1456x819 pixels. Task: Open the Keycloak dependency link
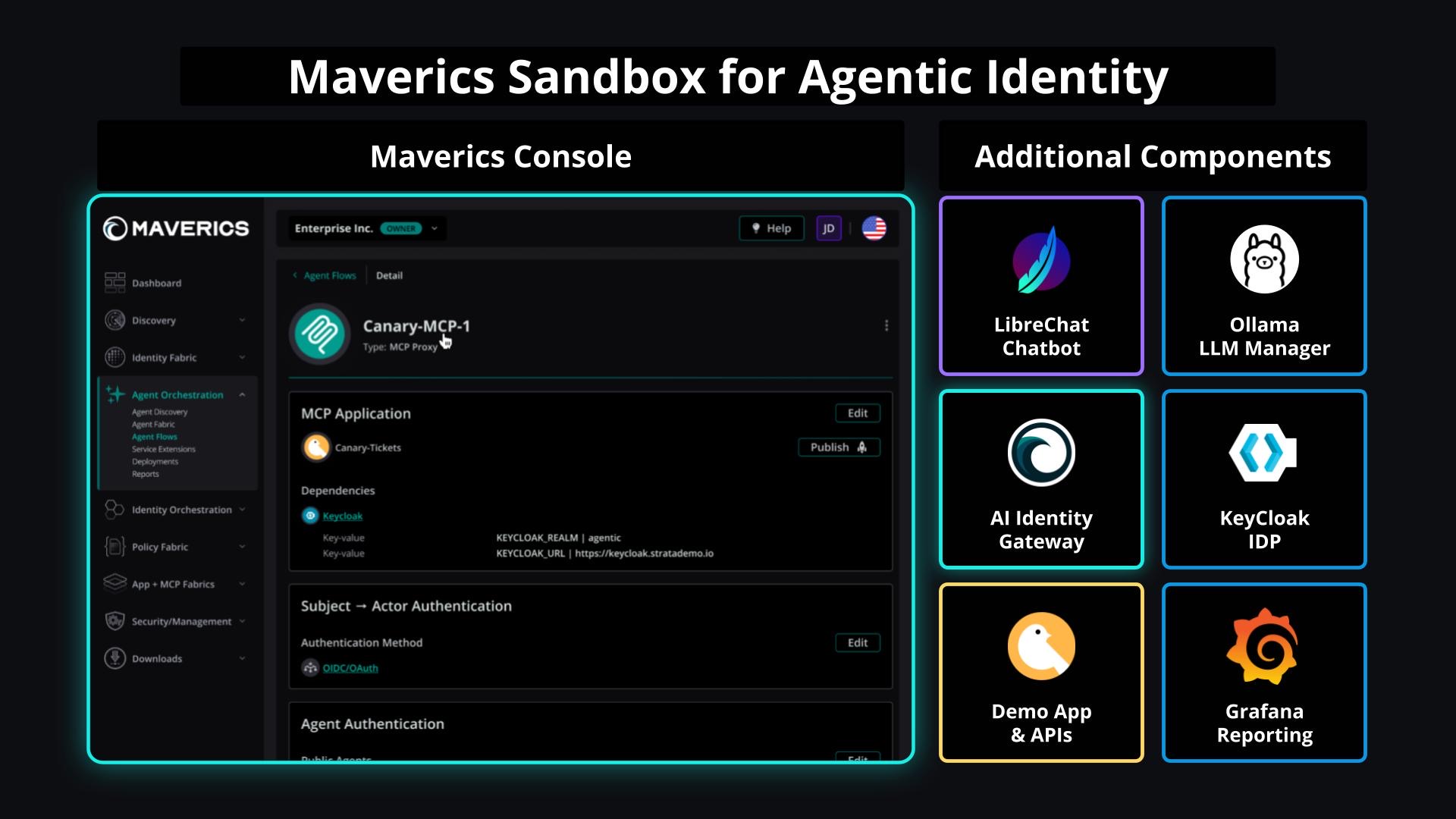point(343,516)
